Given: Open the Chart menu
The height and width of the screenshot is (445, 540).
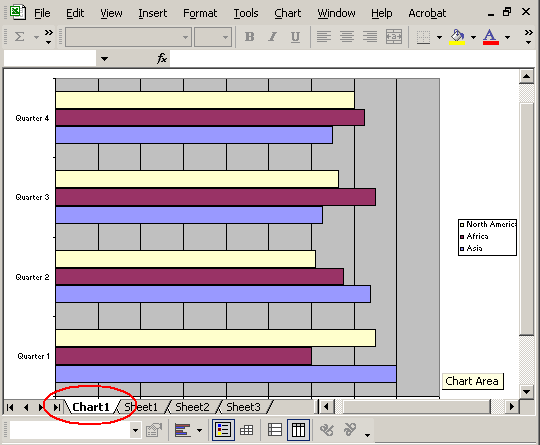Looking at the screenshot, I should click(x=288, y=13).
